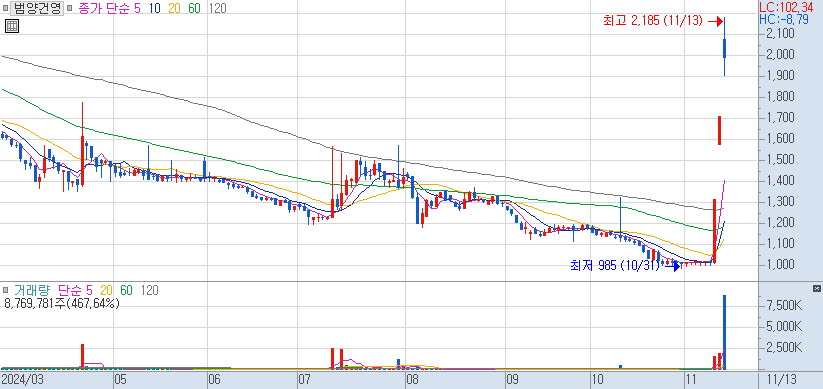The image size is (823, 389).
Task: Click the 범양건영 stock name button
Action: [37, 8]
